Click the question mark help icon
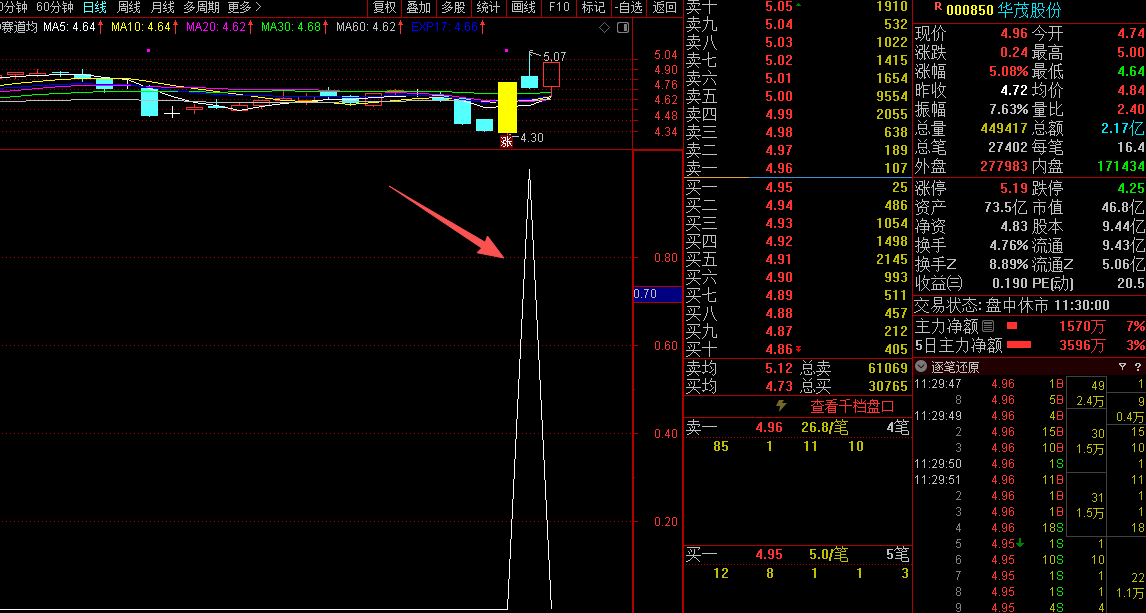1146x613 pixels. click(x=1138, y=367)
